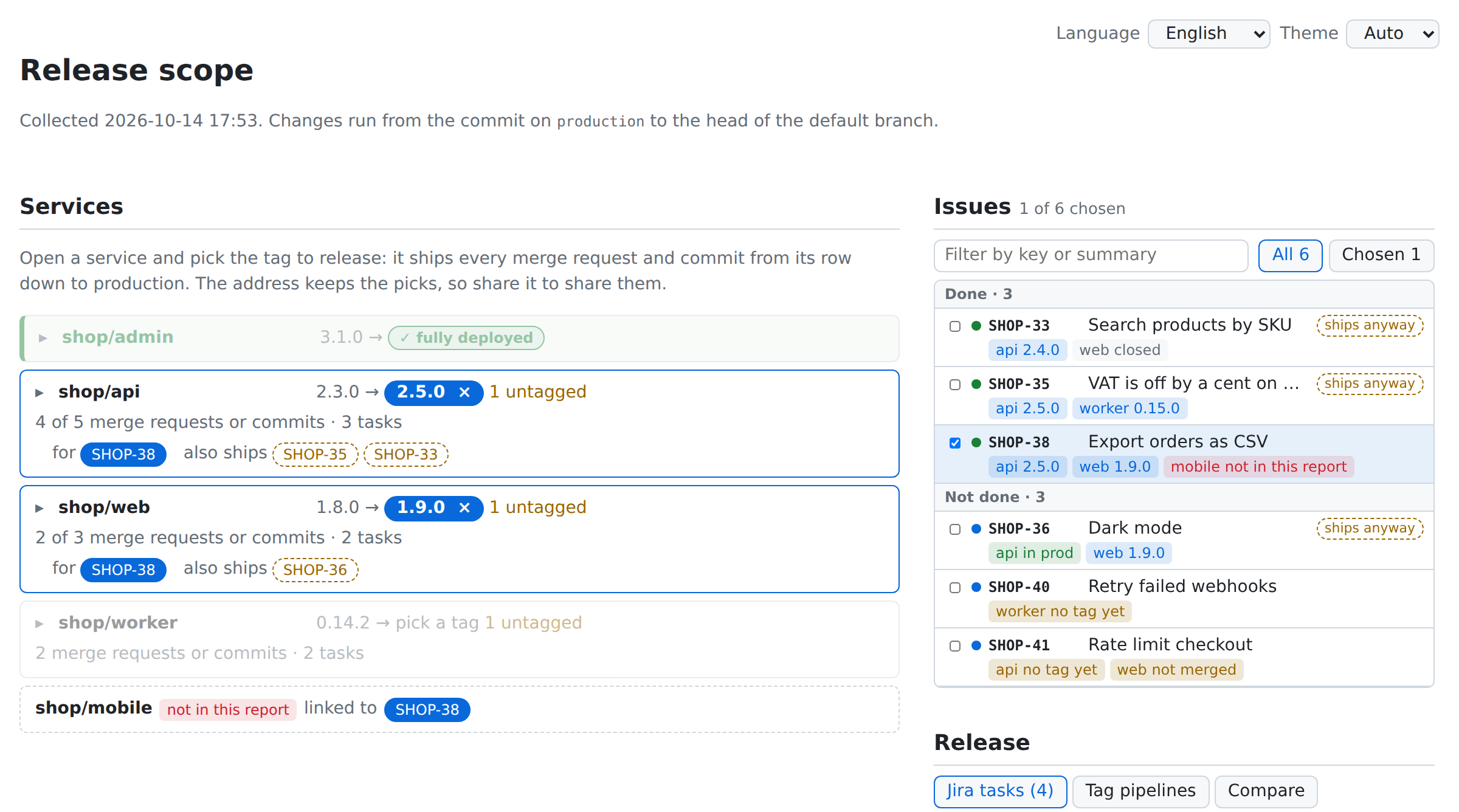Viewport: 1459px width, 812px height.
Task: Untick the SHOP-38 checkbox
Action: tap(955, 443)
